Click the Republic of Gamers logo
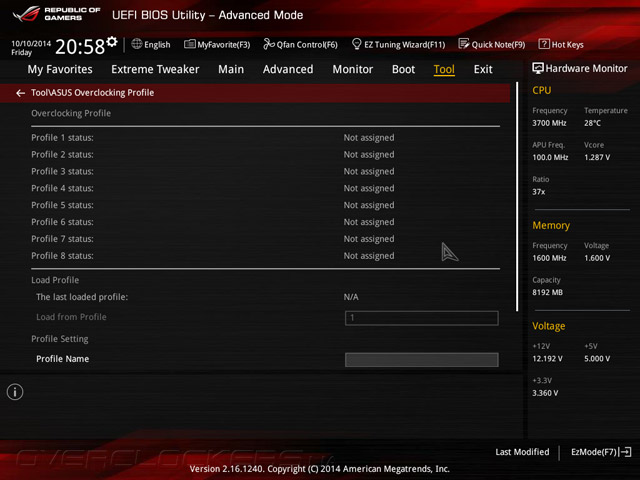The image size is (640, 480). (x=56, y=14)
